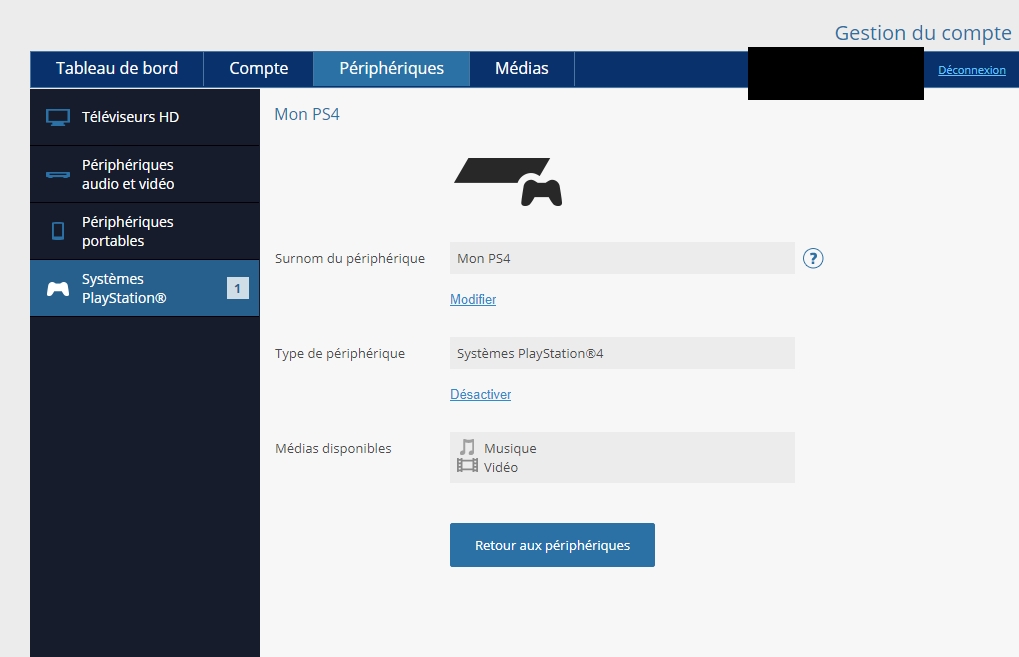Click the audio and video device icon
This screenshot has height=657, width=1019.
tap(58, 175)
